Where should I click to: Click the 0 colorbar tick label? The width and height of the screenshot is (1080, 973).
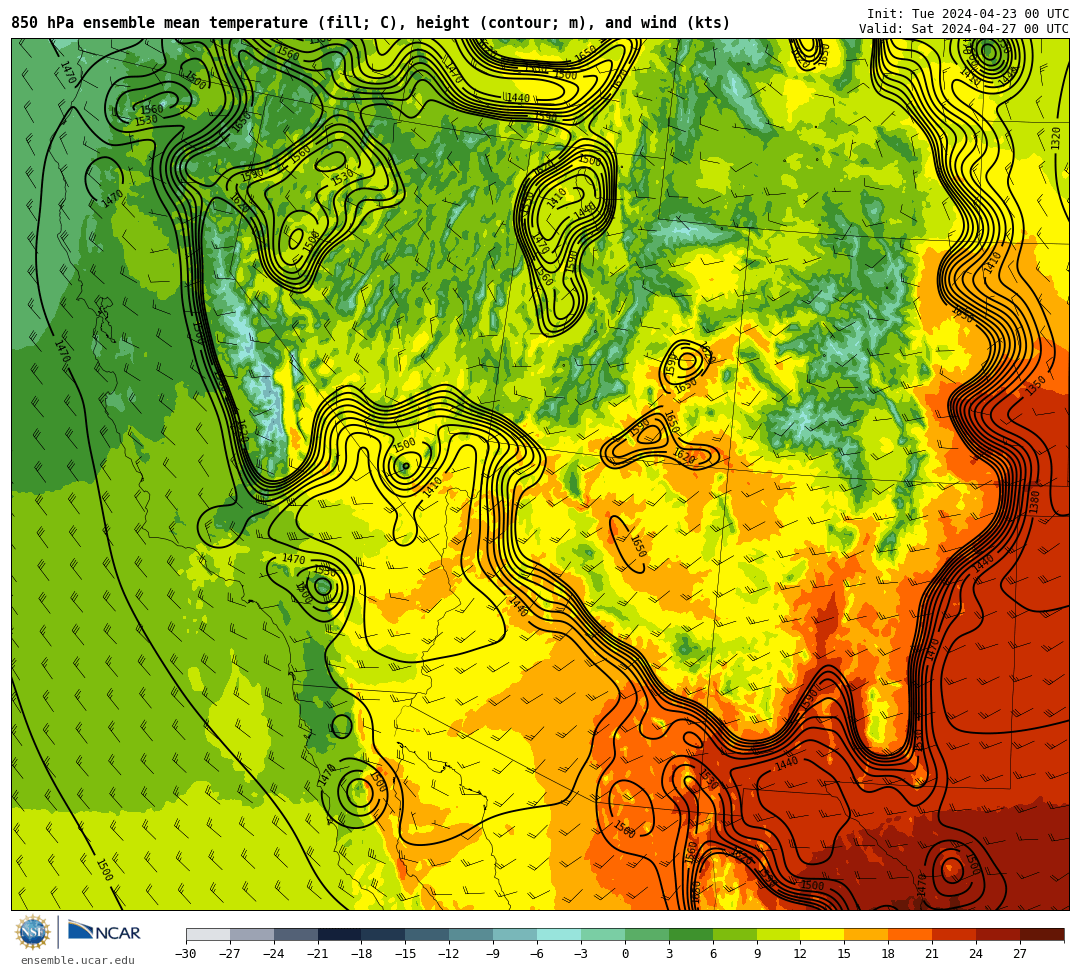(625, 954)
